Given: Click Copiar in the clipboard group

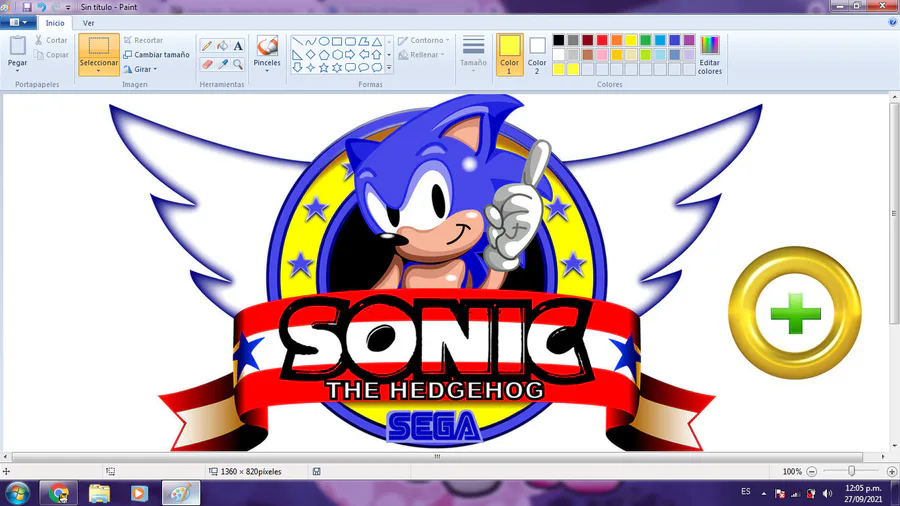Looking at the screenshot, I should (51, 55).
